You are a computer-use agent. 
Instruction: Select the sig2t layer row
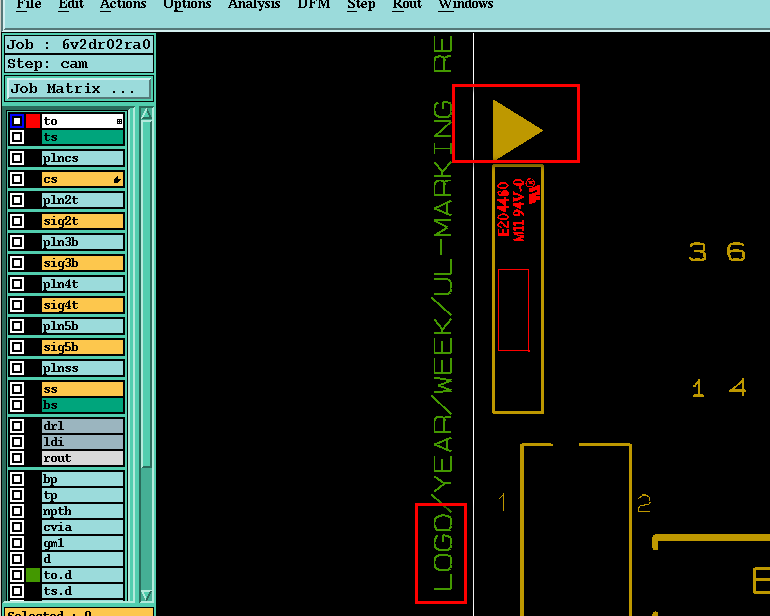point(82,221)
